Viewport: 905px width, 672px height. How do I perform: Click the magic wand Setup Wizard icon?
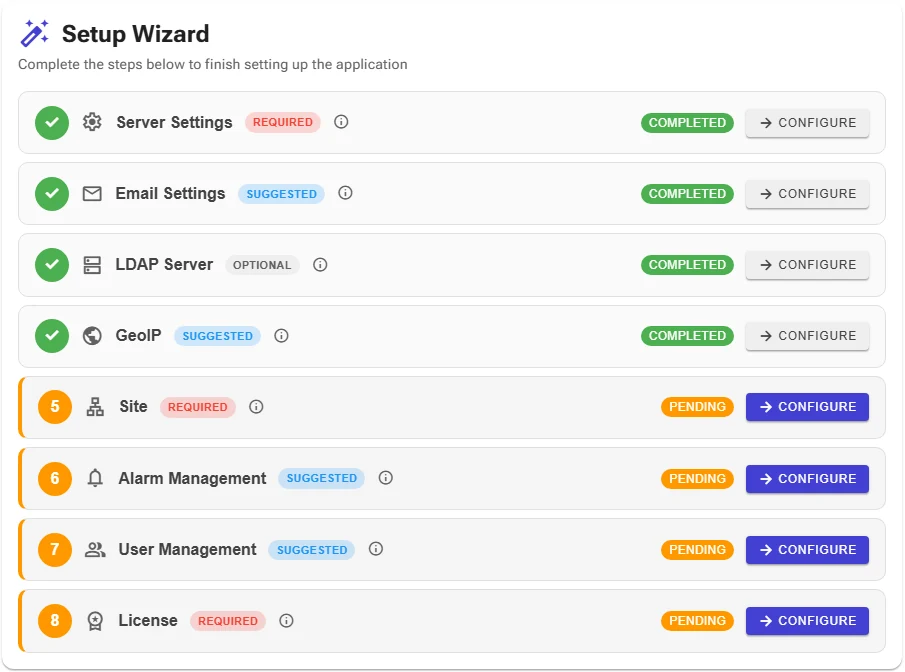pyautogui.click(x=35, y=33)
